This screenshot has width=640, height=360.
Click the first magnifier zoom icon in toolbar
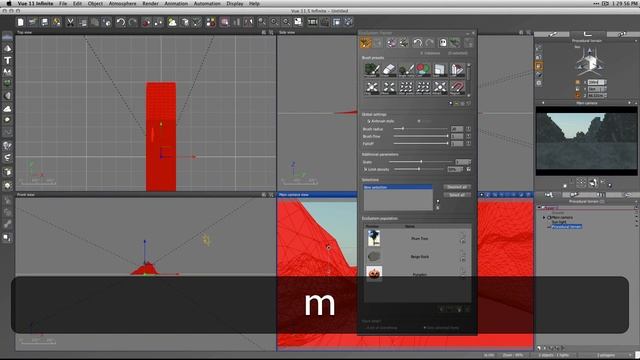point(261,22)
